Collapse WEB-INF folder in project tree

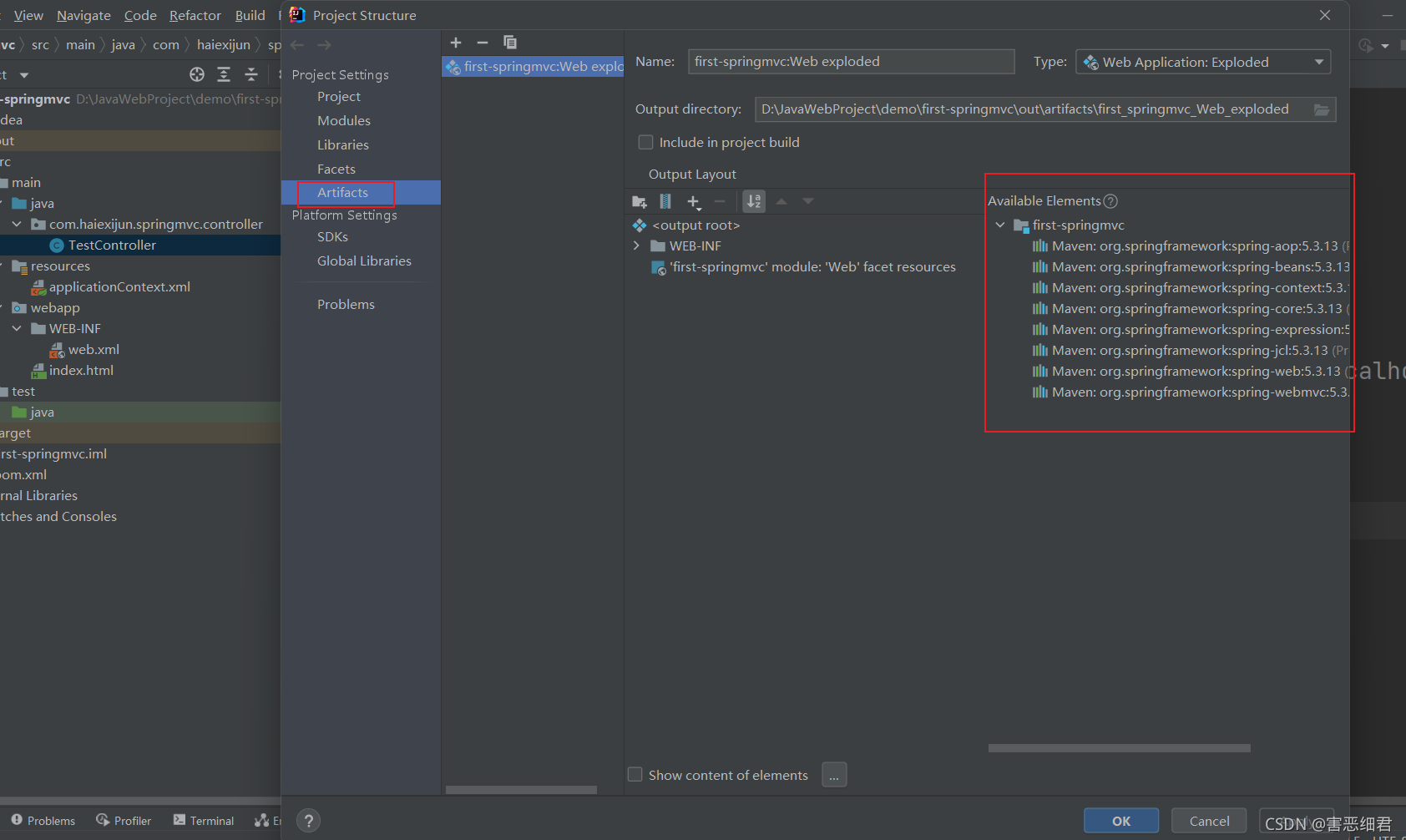coord(17,329)
